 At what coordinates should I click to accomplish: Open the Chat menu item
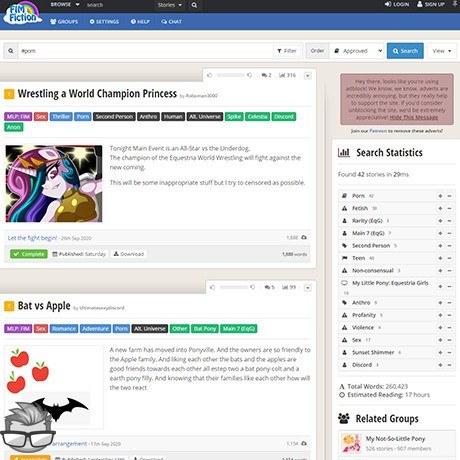click(171, 22)
